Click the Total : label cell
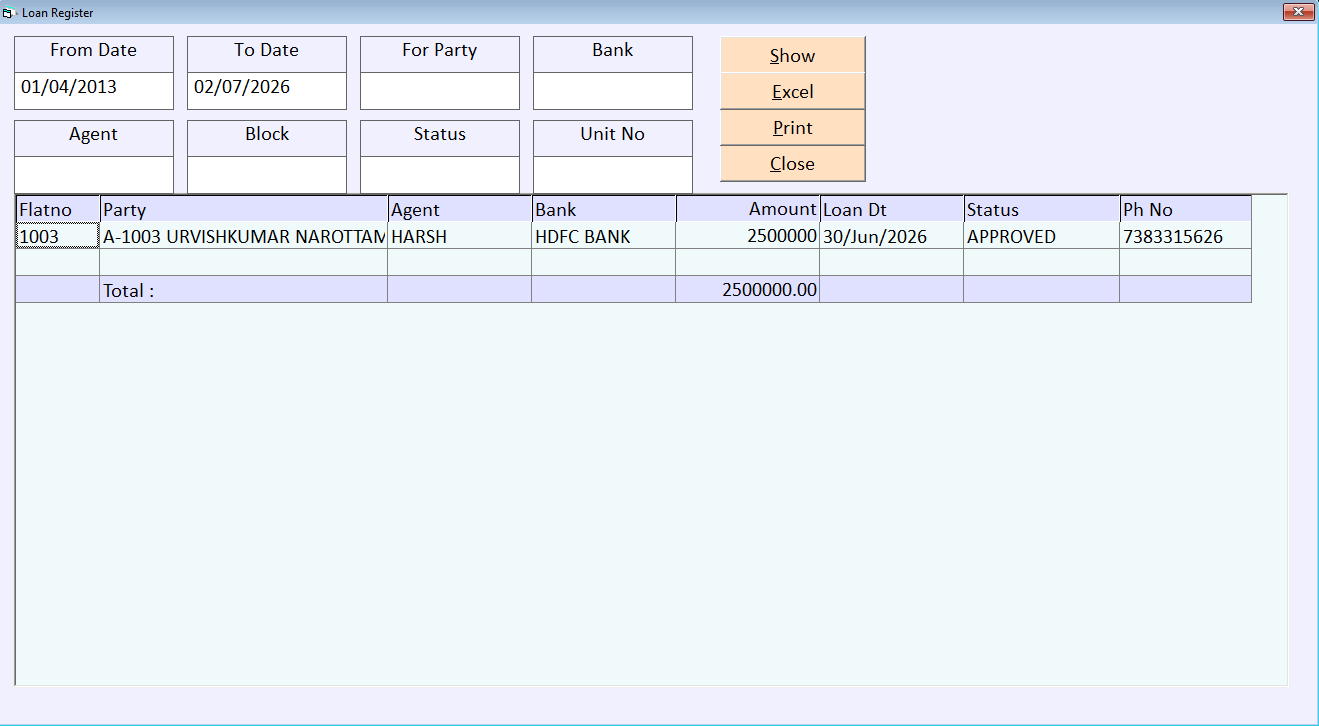Image resolution: width=1319 pixels, height=726 pixels. (244, 290)
